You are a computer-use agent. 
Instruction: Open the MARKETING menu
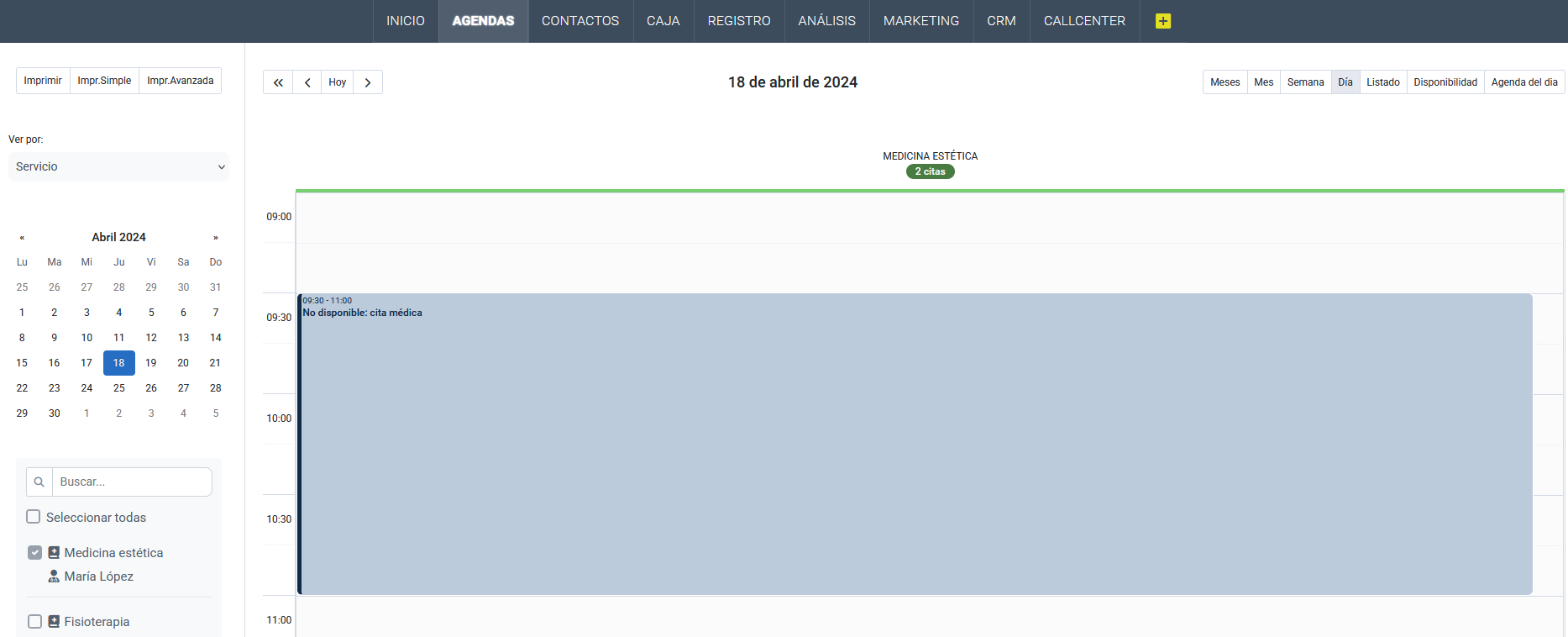[921, 21]
